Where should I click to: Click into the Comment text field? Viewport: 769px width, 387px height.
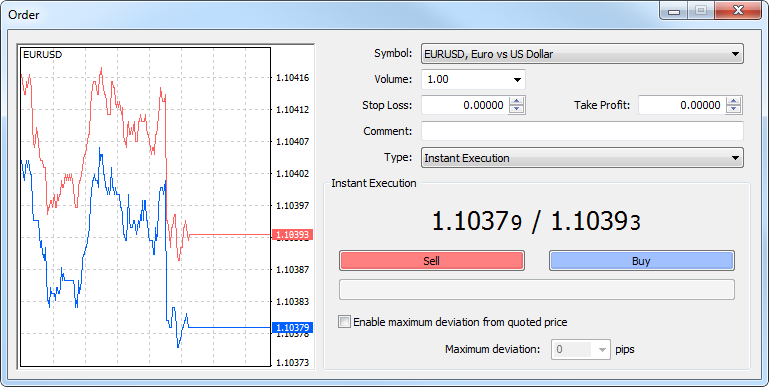pos(582,131)
